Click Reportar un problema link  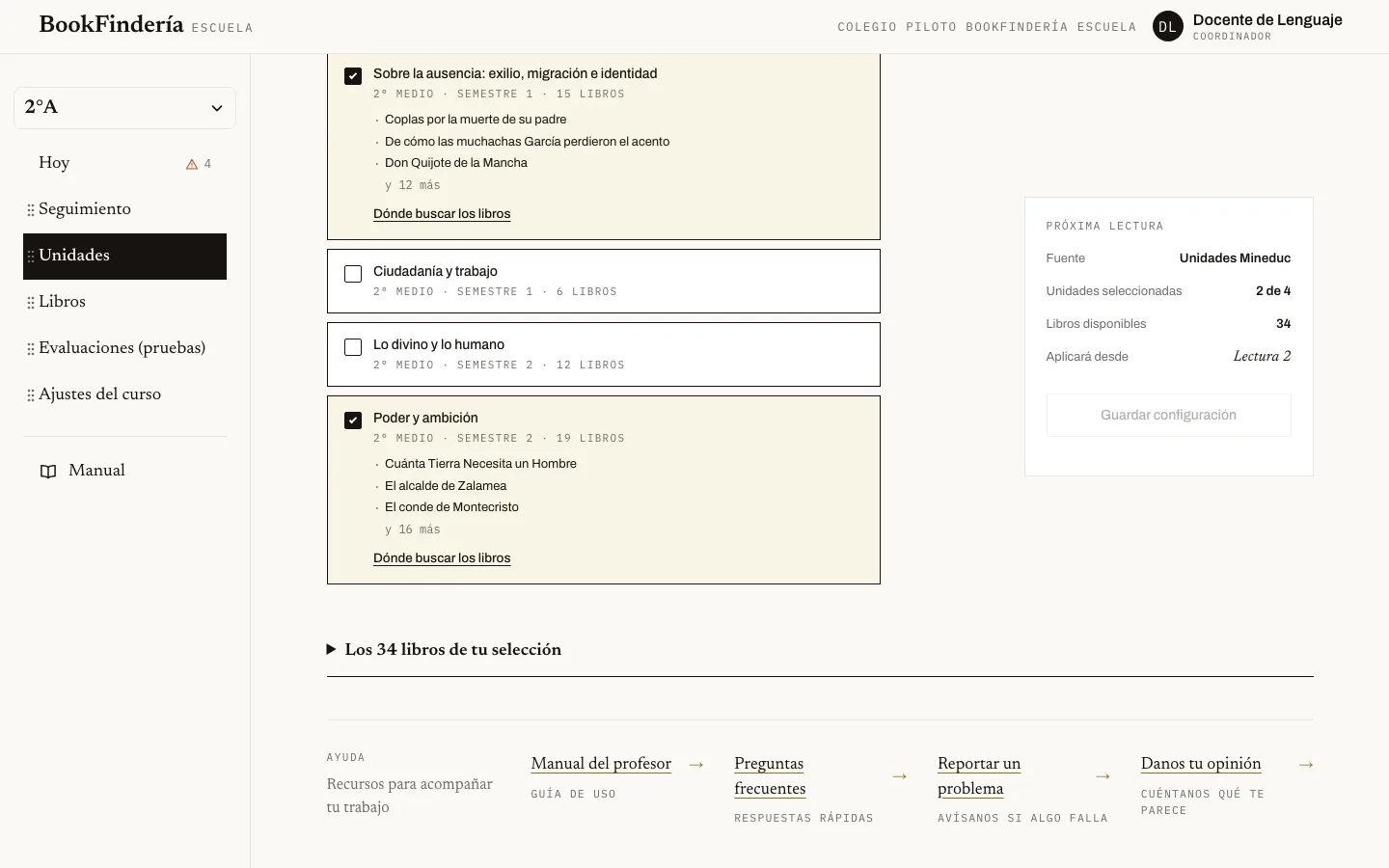pyautogui.click(x=979, y=776)
